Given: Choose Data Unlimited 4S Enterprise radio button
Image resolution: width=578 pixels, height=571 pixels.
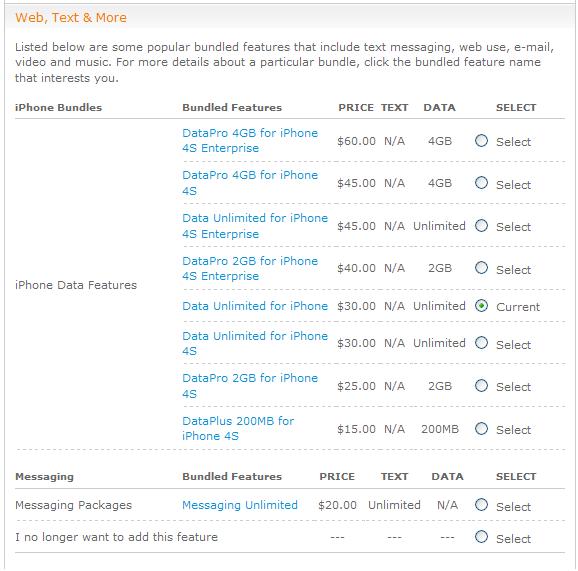Looking at the screenshot, I should [x=481, y=225].
